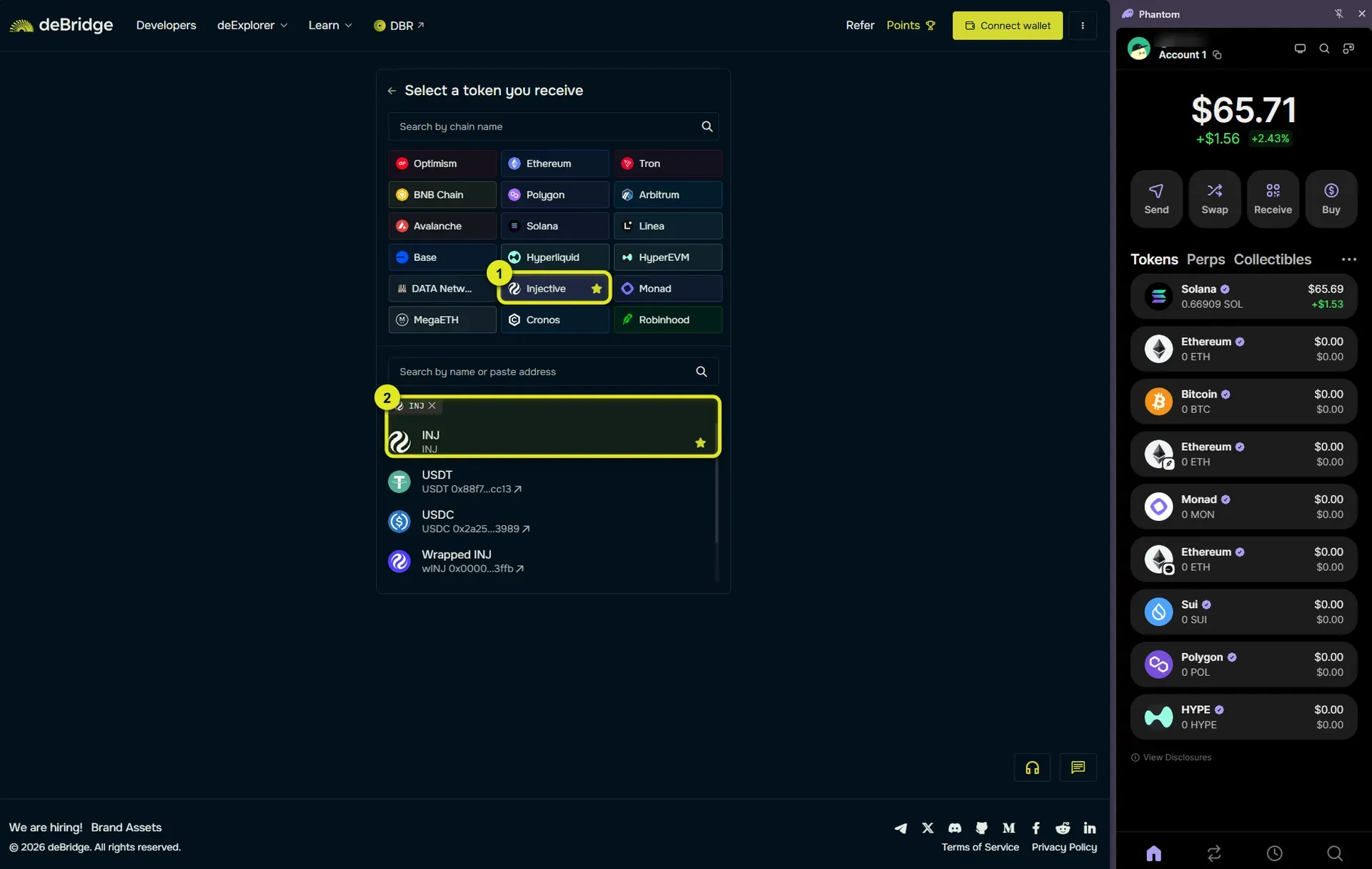The width and height of the screenshot is (1372, 869).
Task: Click Receive in the Phantom wallet
Action: click(1273, 199)
